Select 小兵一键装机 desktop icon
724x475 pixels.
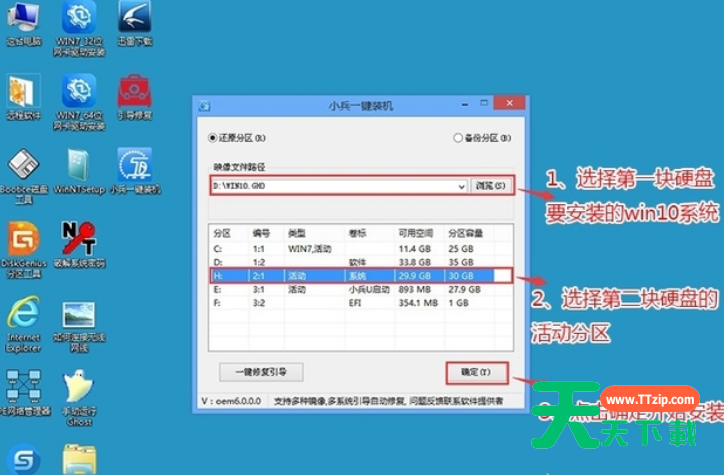click(135, 172)
